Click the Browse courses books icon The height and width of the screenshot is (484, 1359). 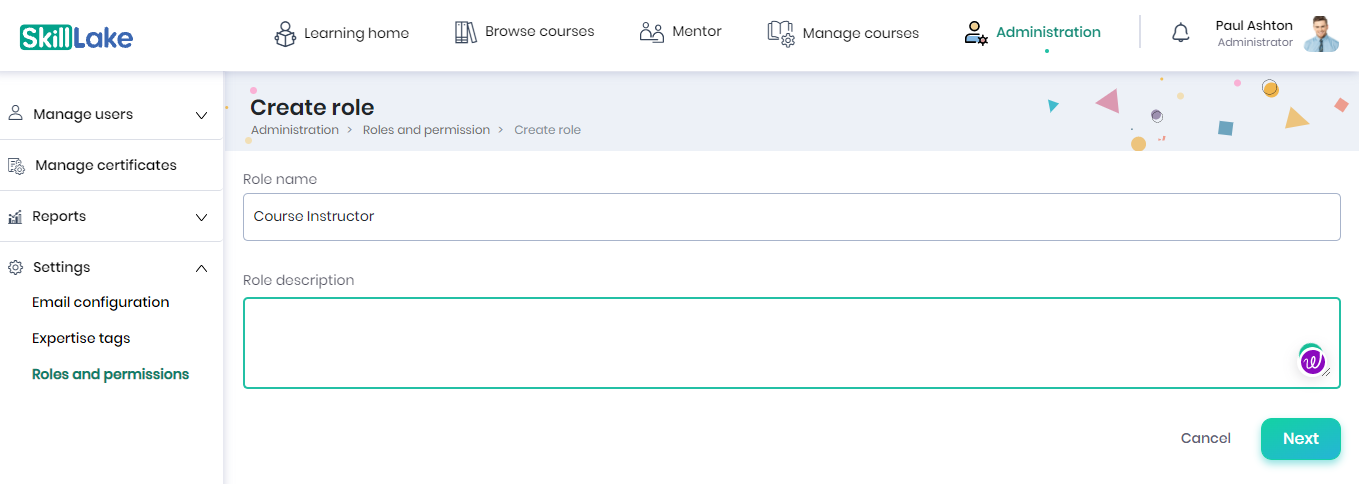(465, 32)
